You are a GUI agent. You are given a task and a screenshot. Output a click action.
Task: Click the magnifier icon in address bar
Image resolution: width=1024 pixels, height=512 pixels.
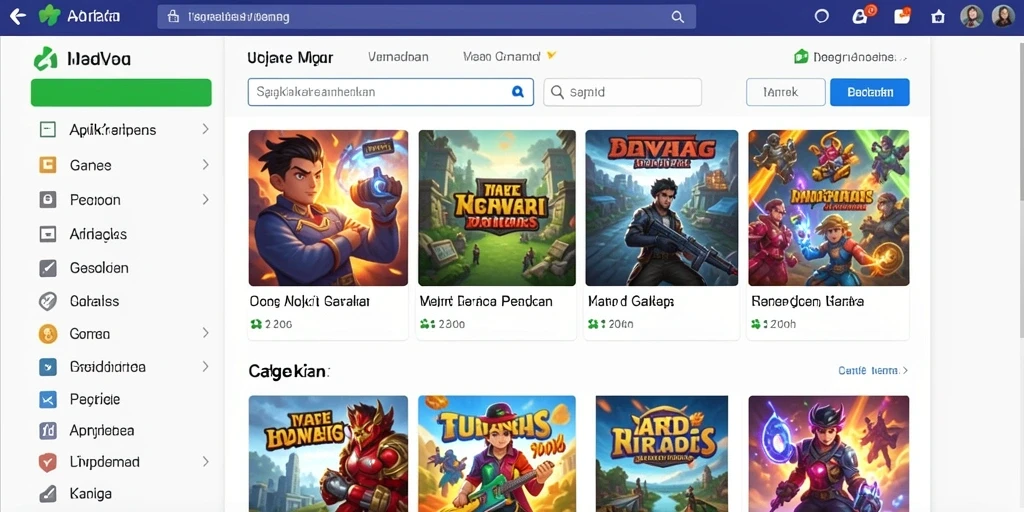tap(678, 17)
